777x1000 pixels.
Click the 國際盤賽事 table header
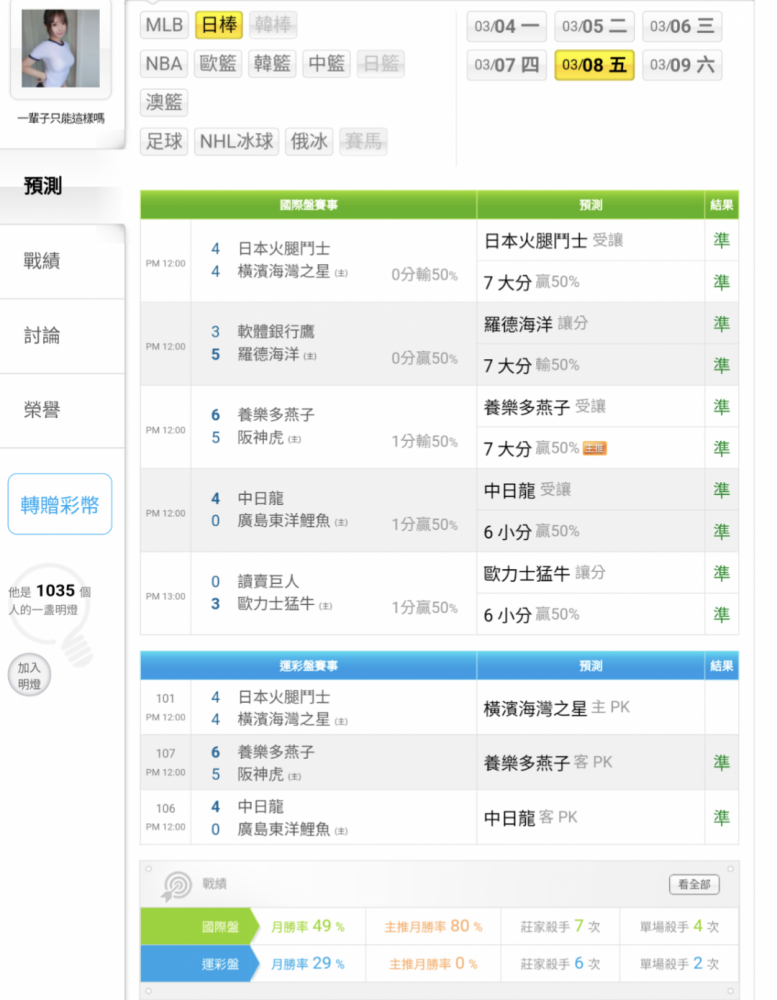point(308,205)
